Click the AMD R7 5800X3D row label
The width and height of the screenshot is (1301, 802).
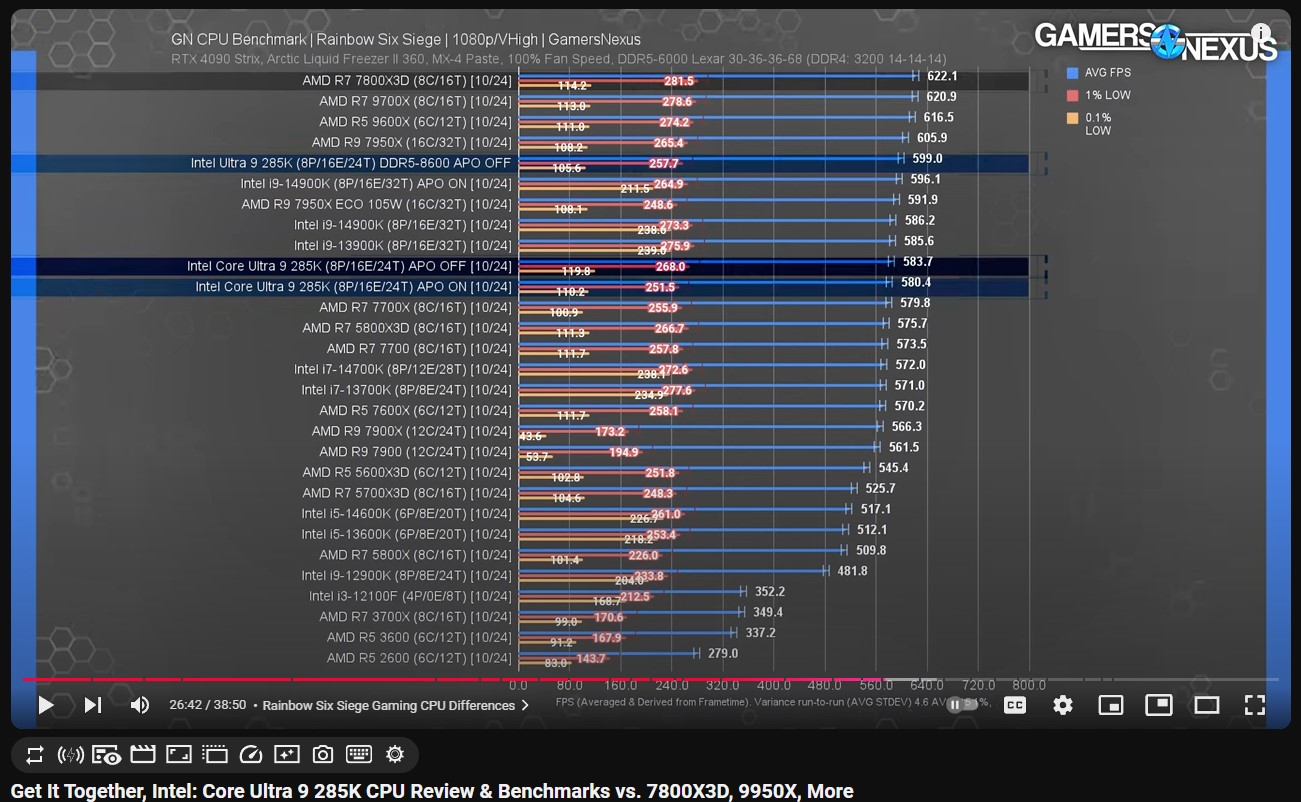point(407,328)
